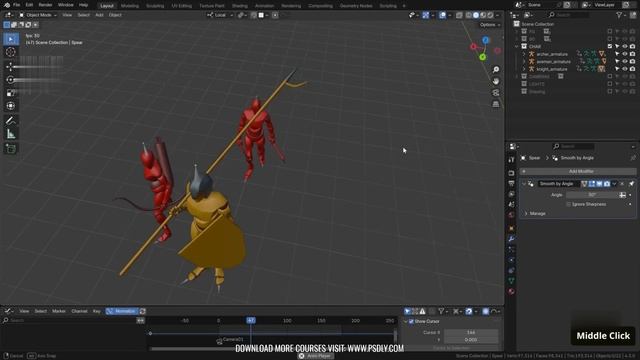Select the Rotate tool
This screenshot has height=360, width=640.
pyautogui.click(x=11, y=80)
